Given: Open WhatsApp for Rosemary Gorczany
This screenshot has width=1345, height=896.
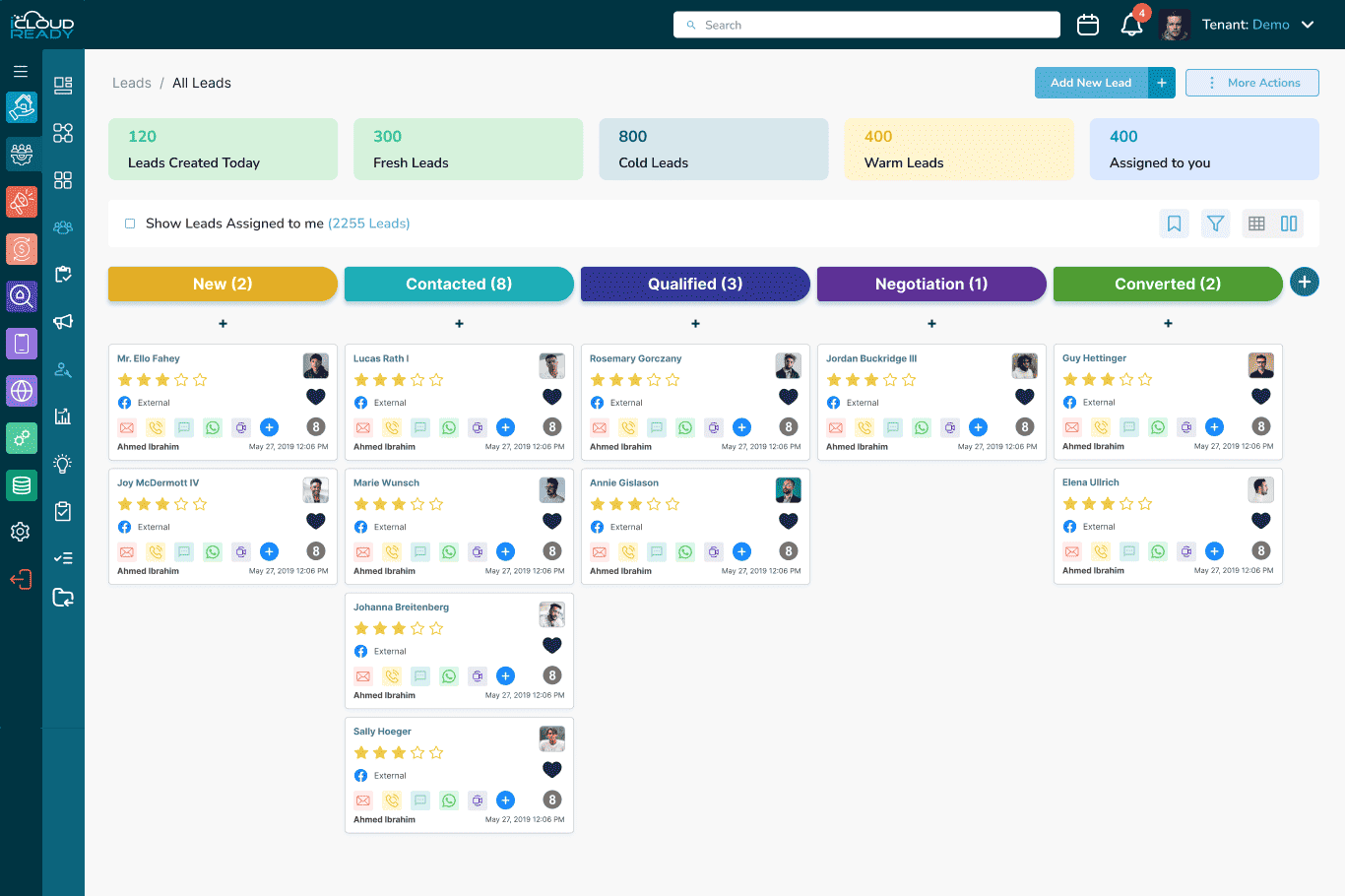Looking at the screenshot, I should click(685, 427).
